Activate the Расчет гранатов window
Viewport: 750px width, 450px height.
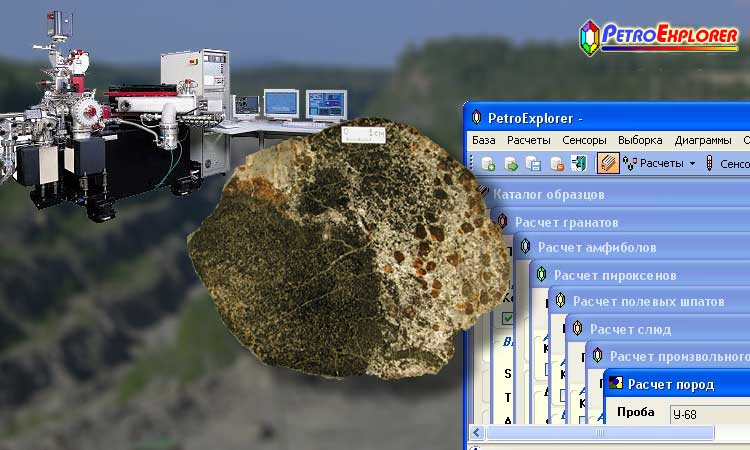(x=566, y=222)
